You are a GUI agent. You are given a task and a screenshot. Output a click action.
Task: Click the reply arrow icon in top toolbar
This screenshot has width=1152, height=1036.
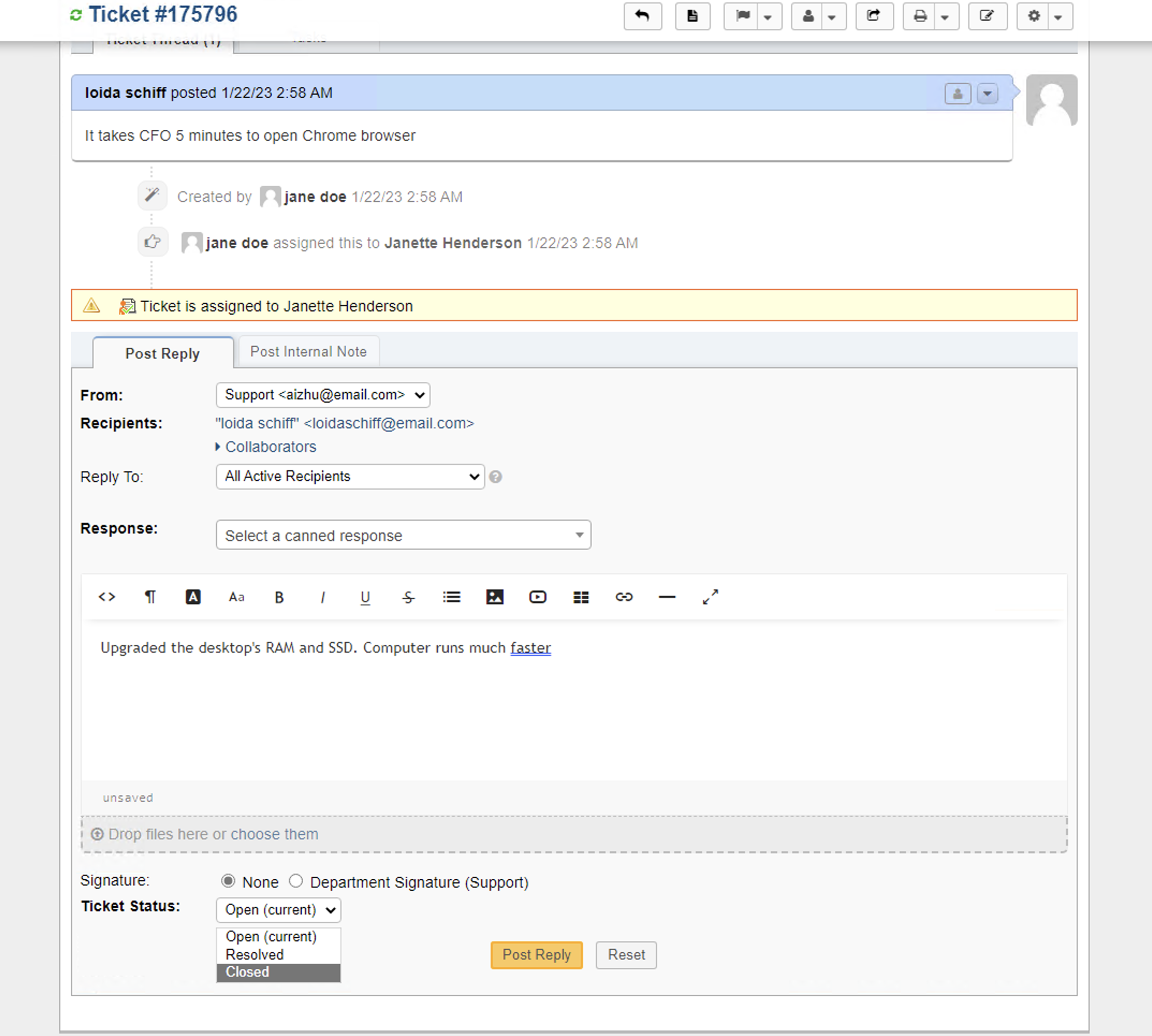[x=643, y=17]
